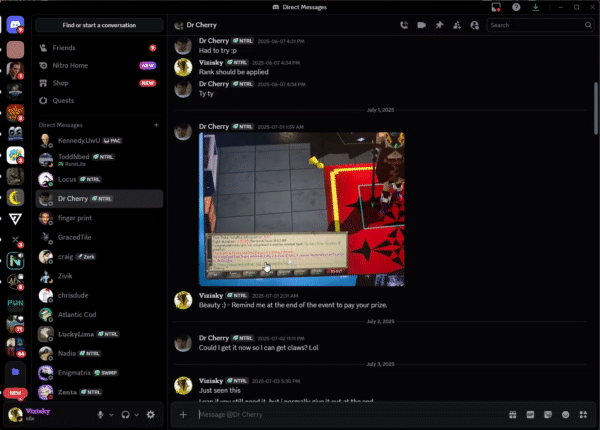This screenshot has height=430, width=600.
Task: Open Discord Help from title bar
Action: coord(516,7)
